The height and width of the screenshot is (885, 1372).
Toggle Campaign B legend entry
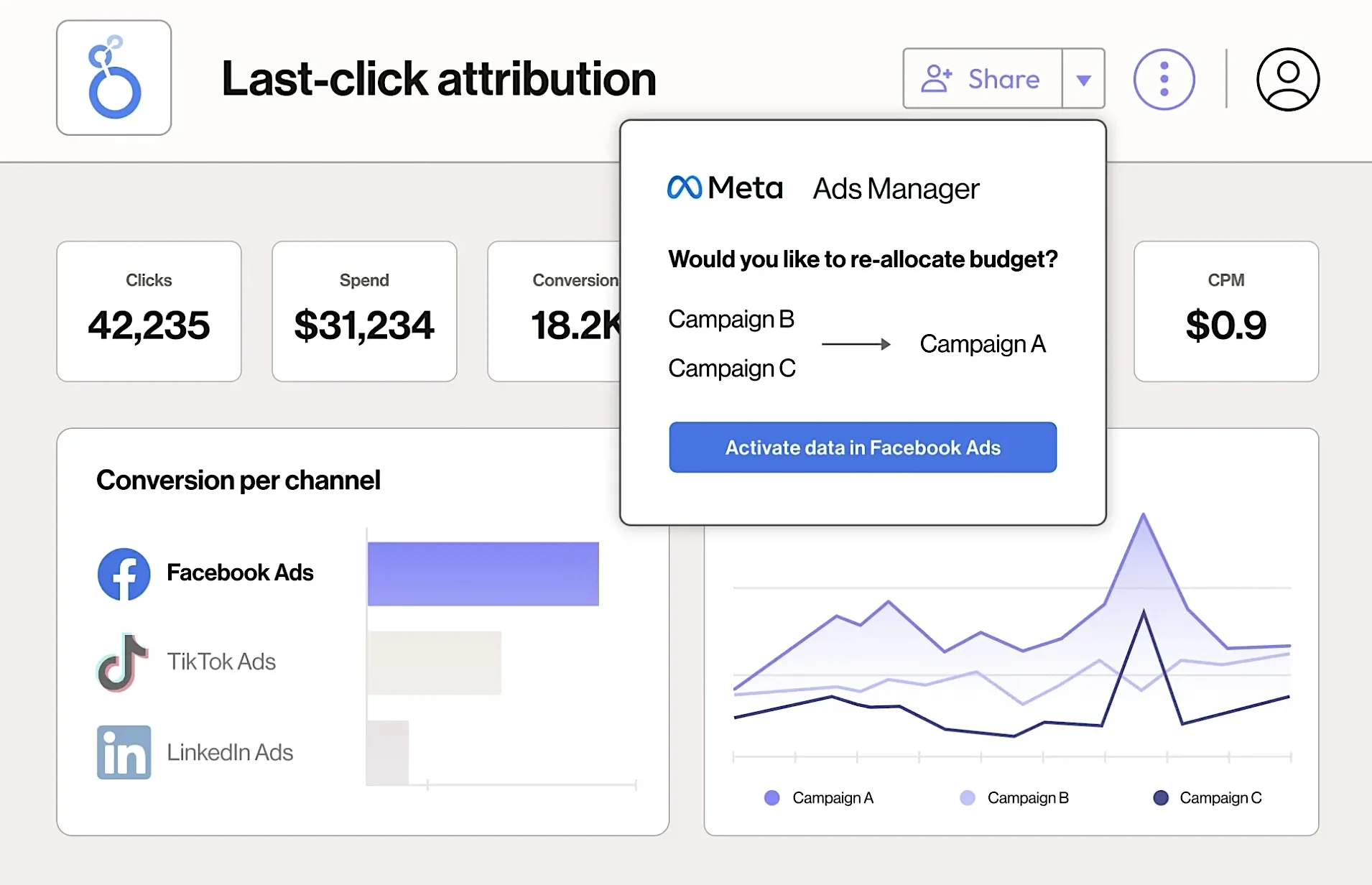(1014, 798)
